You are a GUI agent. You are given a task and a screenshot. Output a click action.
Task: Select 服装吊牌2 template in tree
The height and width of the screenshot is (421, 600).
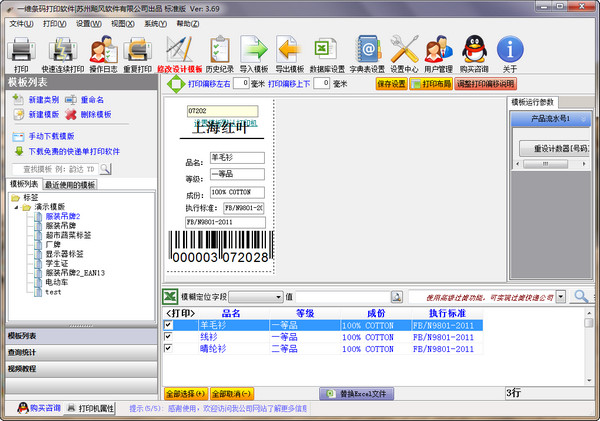point(63,216)
